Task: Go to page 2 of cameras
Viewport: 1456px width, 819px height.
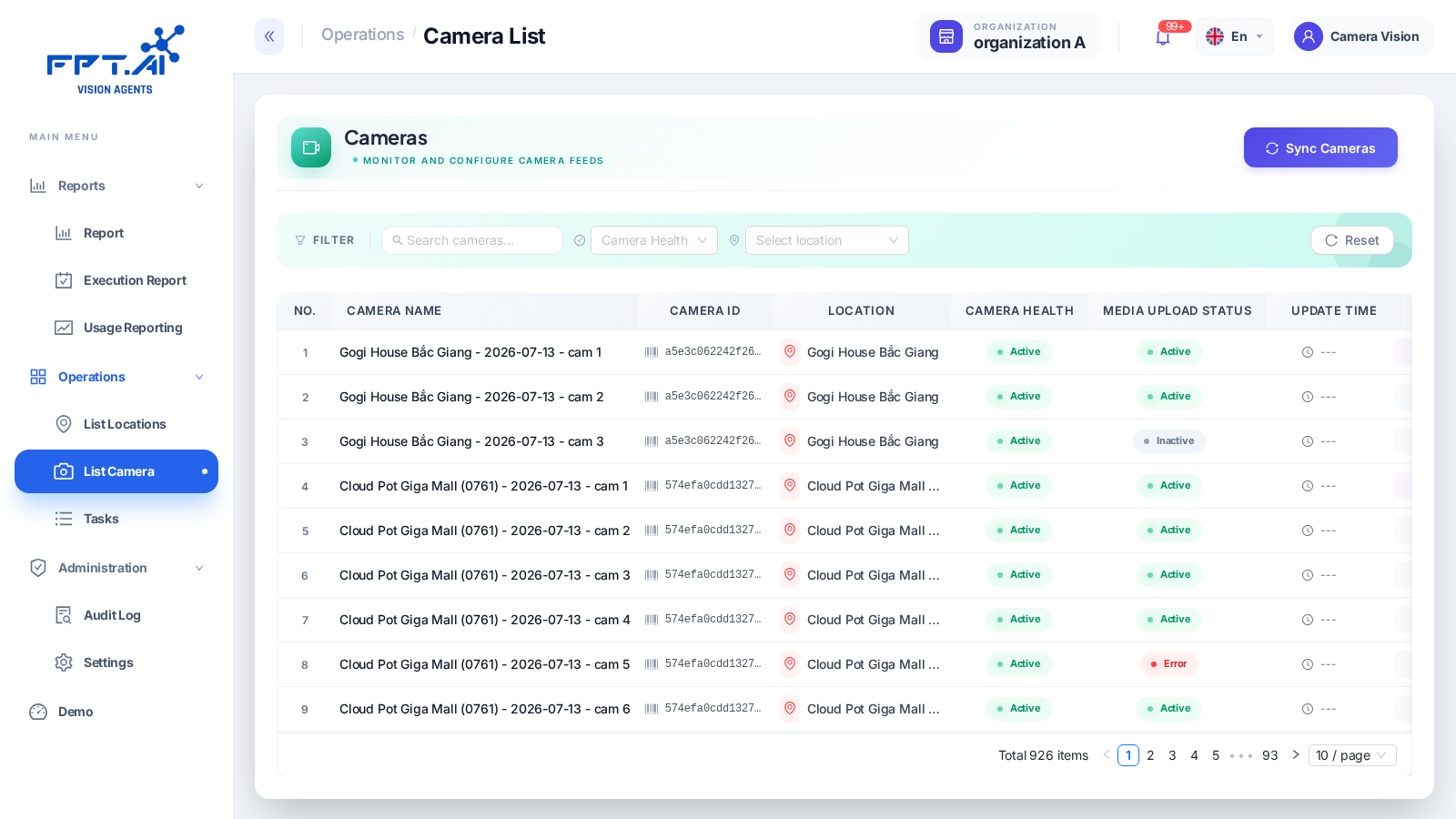Action: point(1150,755)
